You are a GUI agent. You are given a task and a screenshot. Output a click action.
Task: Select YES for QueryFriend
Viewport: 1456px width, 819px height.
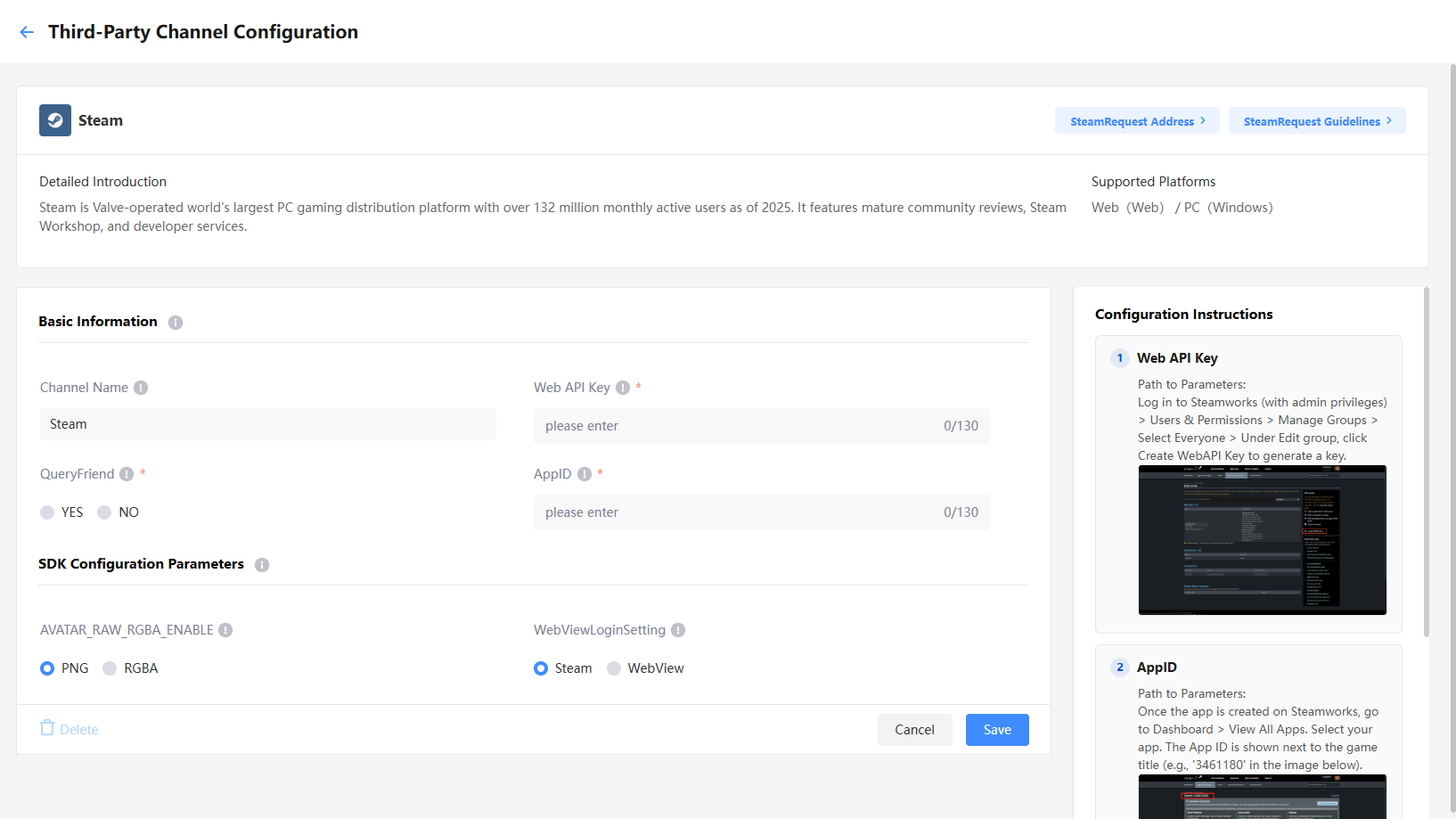(47, 512)
